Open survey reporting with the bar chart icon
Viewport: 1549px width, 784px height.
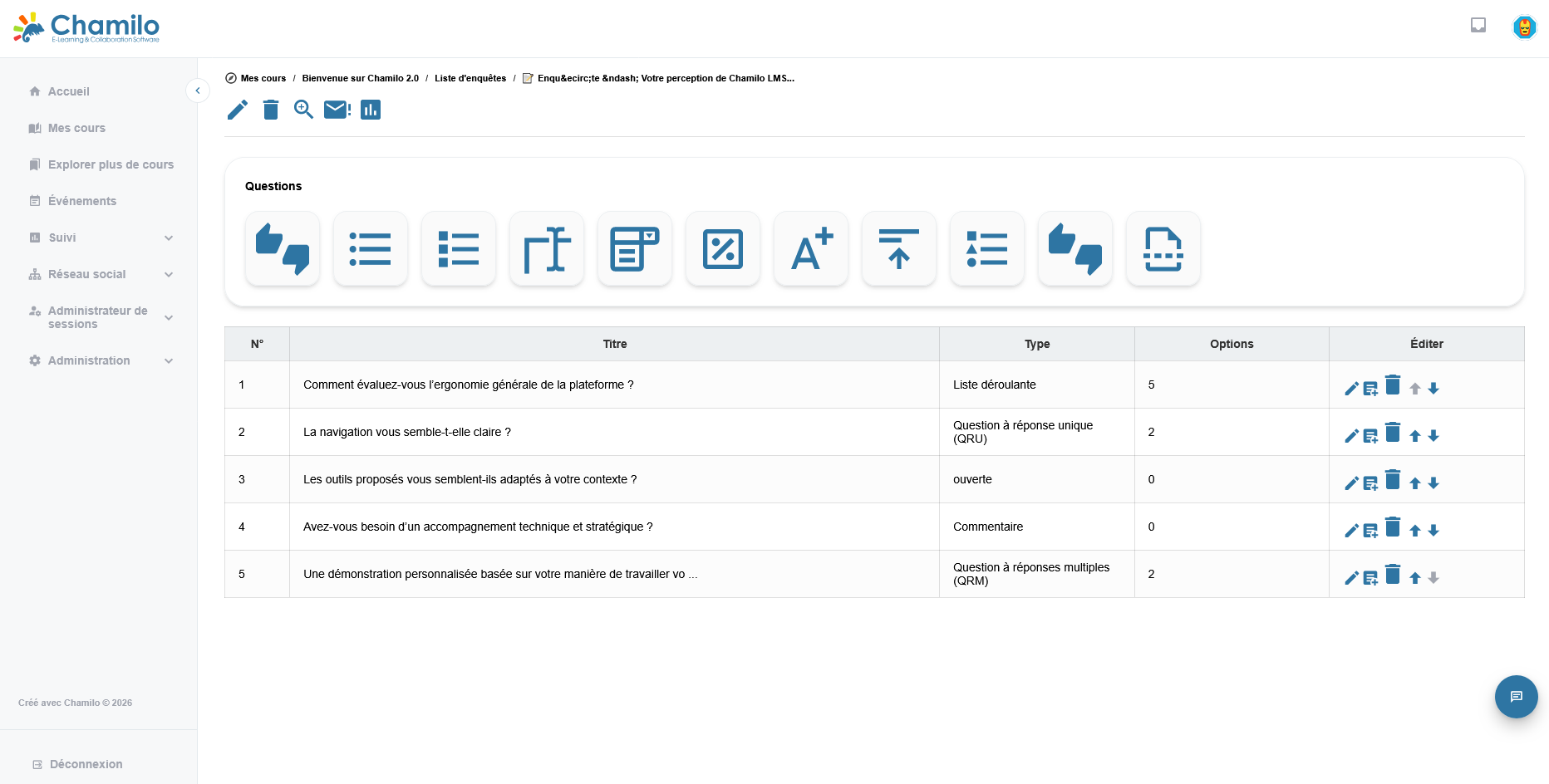coord(370,110)
